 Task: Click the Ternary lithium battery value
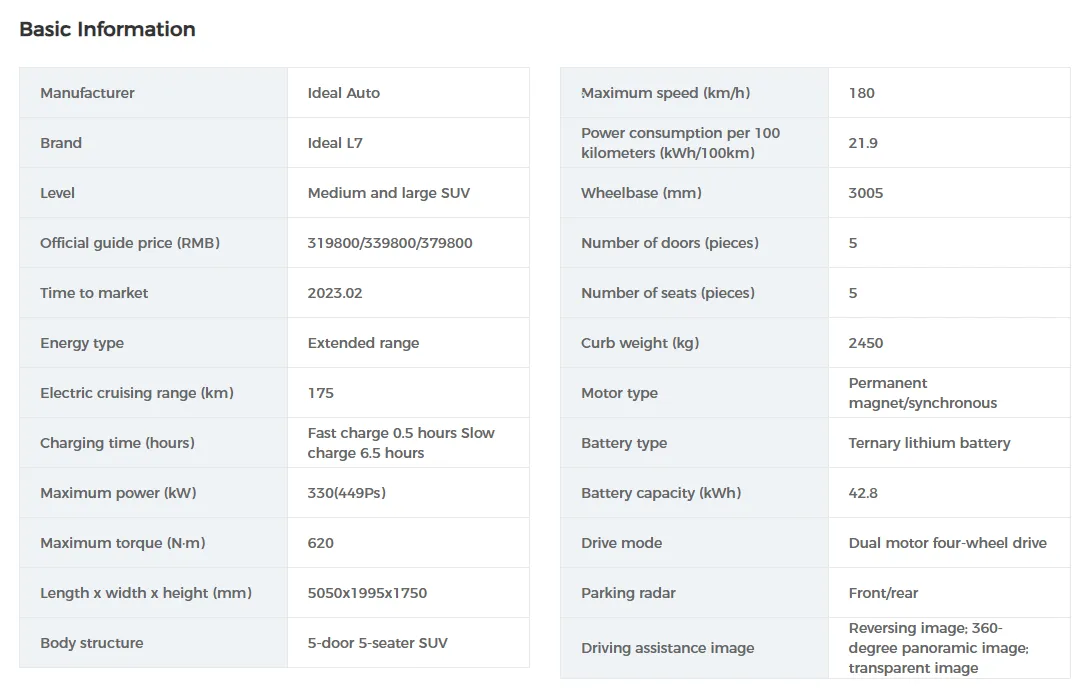click(929, 443)
